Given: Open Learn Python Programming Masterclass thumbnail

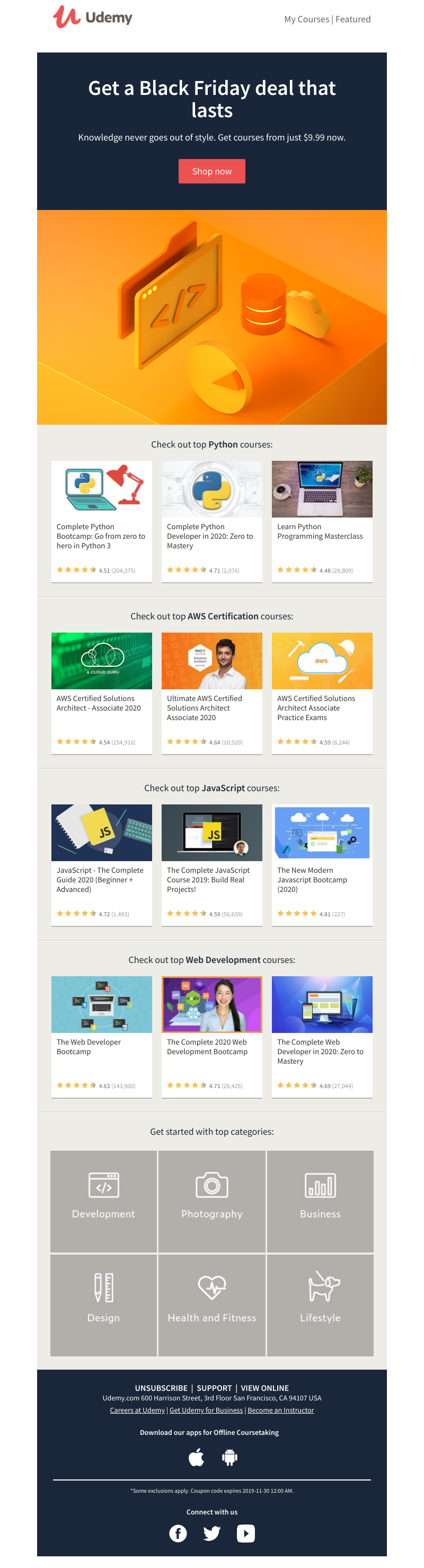Looking at the screenshot, I should point(322,489).
